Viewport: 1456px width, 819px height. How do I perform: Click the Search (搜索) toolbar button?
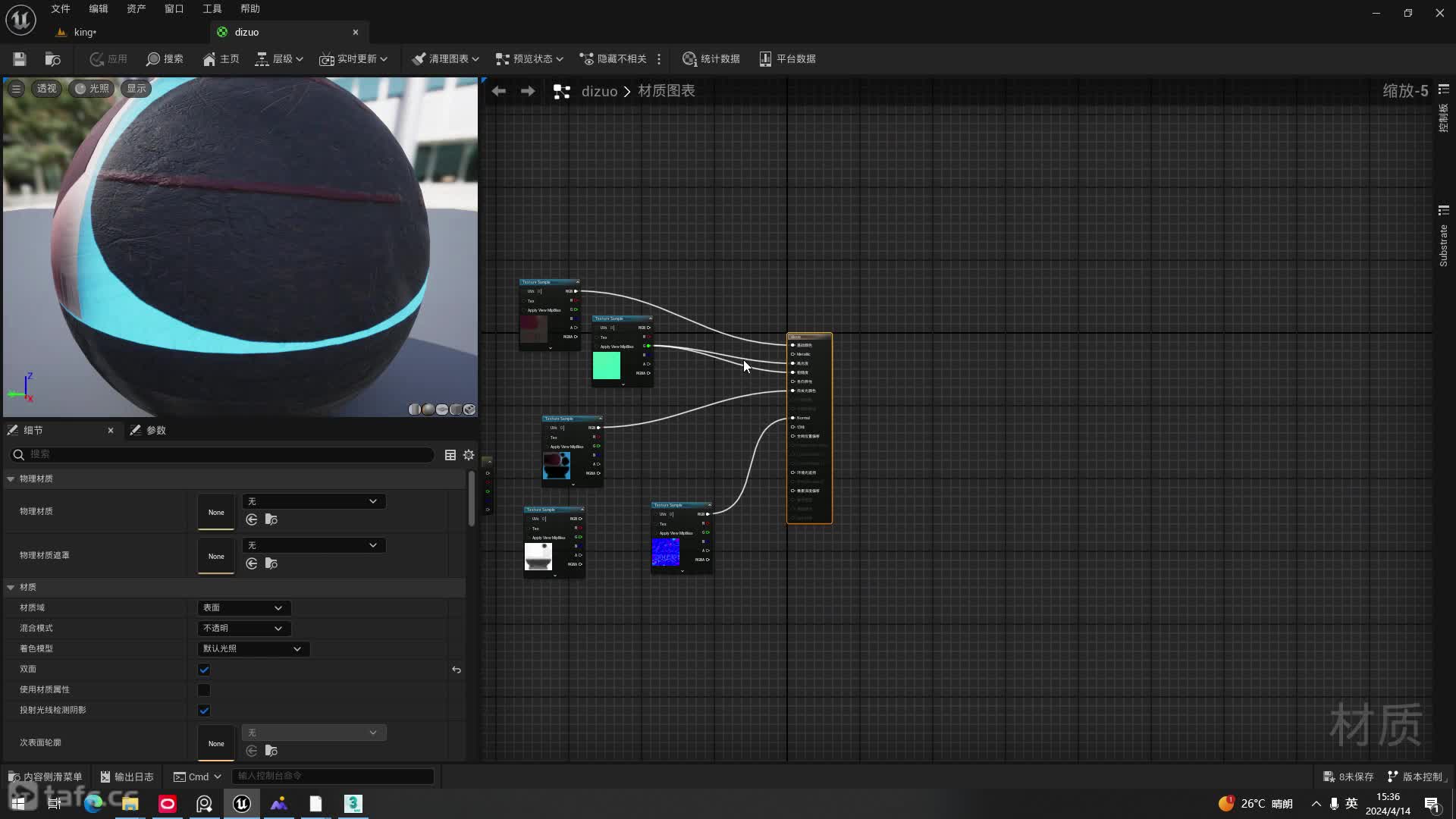[165, 58]
